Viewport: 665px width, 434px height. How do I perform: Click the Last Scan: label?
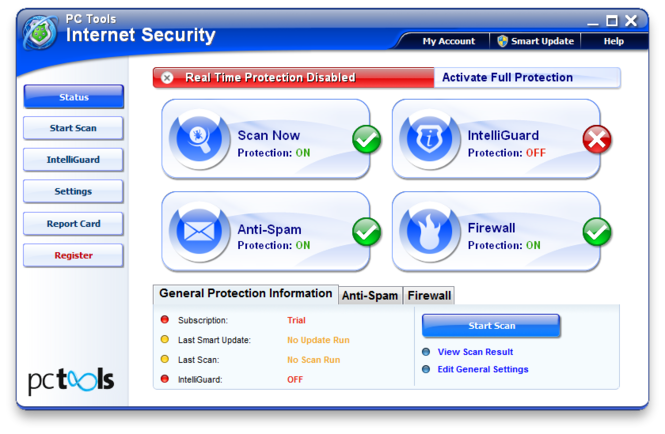[198, 360]
